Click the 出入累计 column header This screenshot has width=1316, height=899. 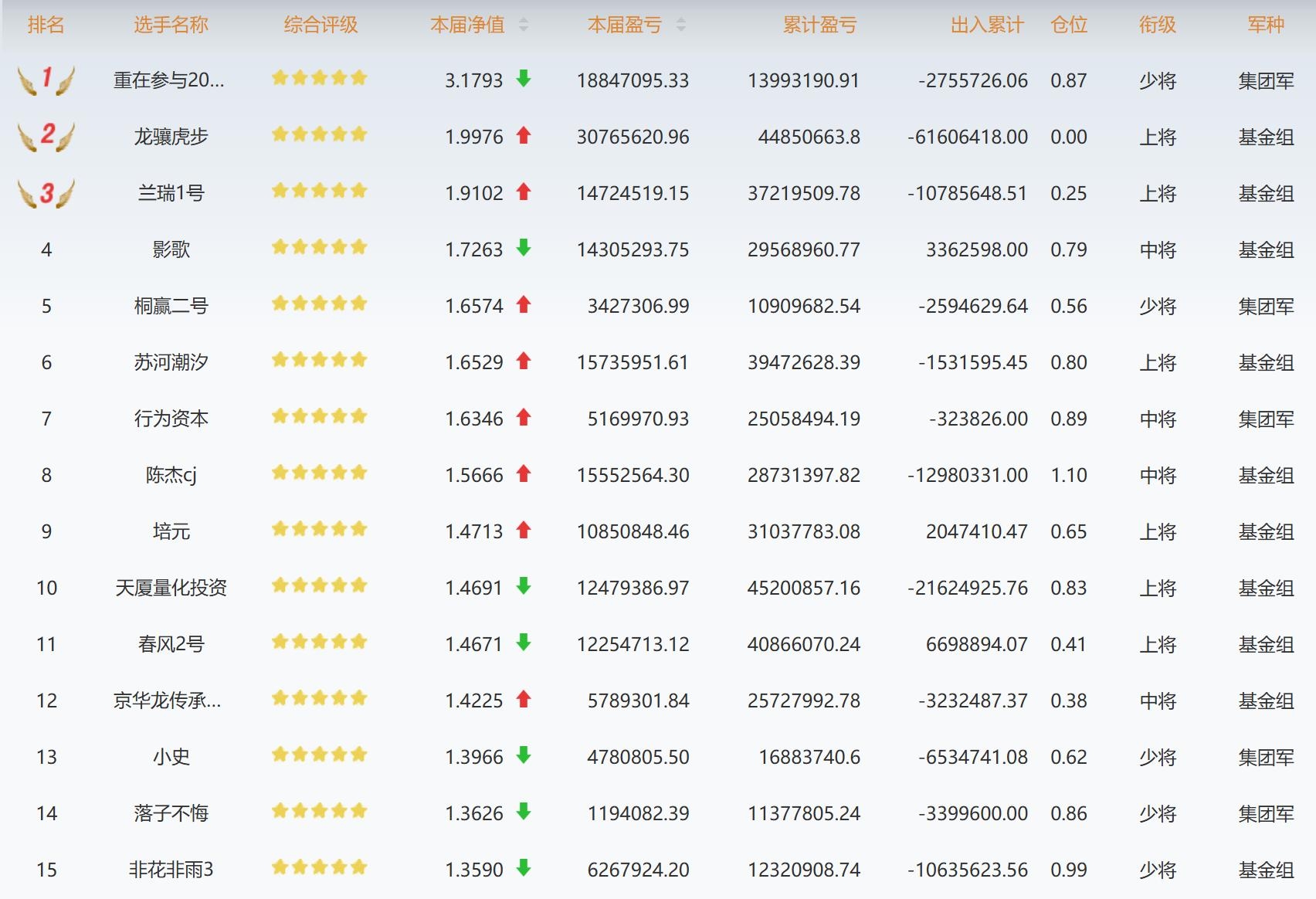(x=986, y=25)
